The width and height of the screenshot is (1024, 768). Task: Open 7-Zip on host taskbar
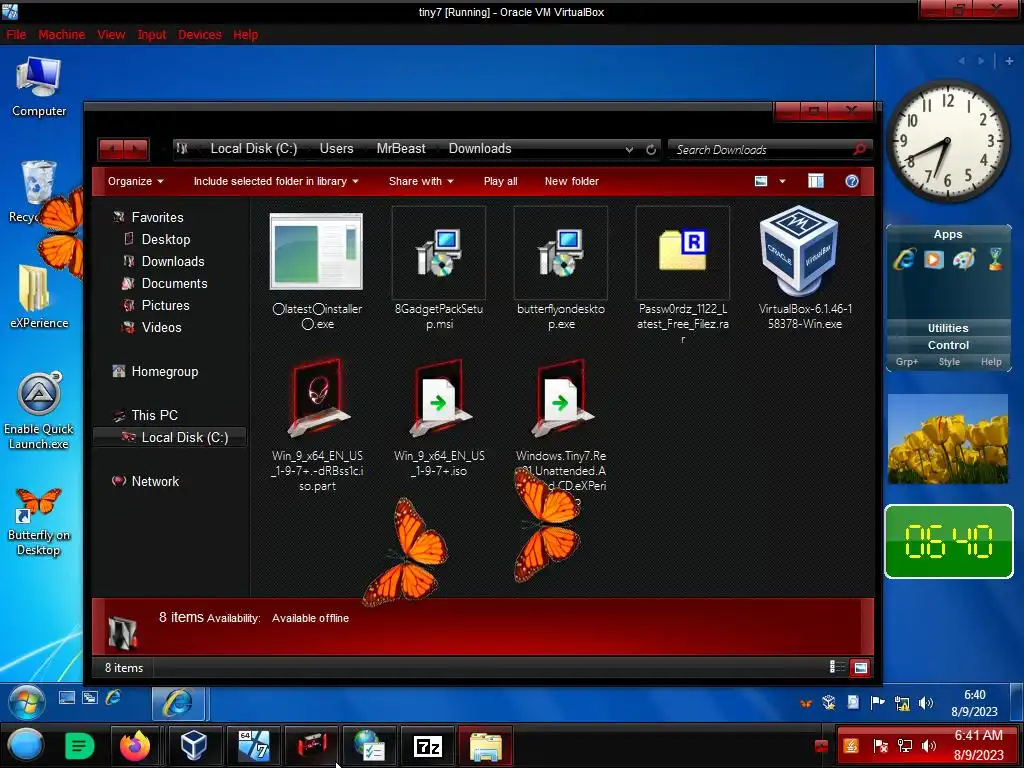point(428,746)
